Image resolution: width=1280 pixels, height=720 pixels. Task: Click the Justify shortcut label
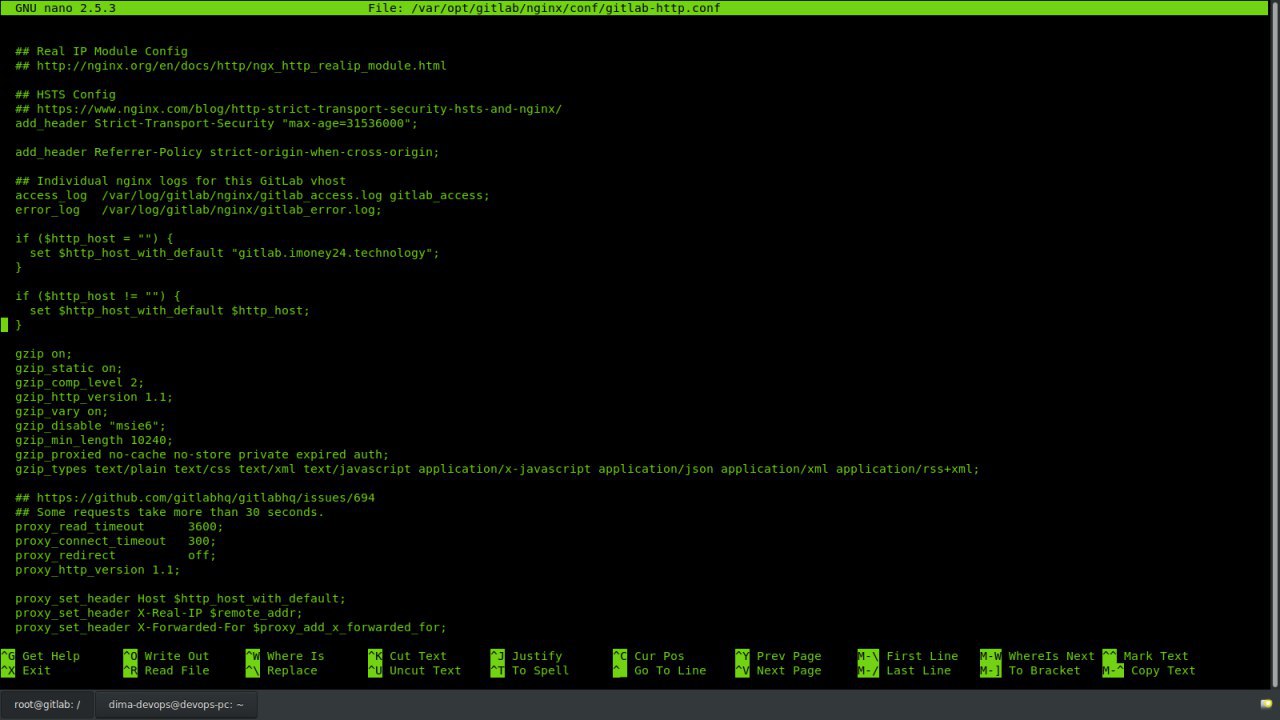537,656
